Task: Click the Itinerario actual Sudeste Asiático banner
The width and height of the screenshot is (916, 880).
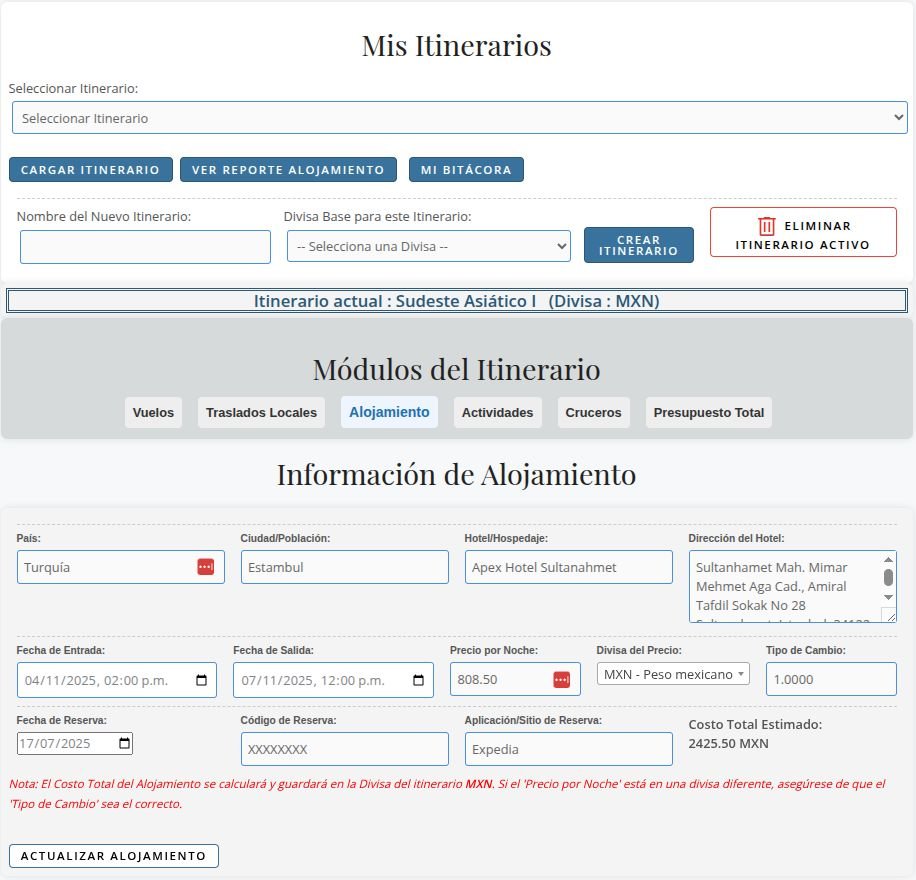Action: click(x=457, y=301)
